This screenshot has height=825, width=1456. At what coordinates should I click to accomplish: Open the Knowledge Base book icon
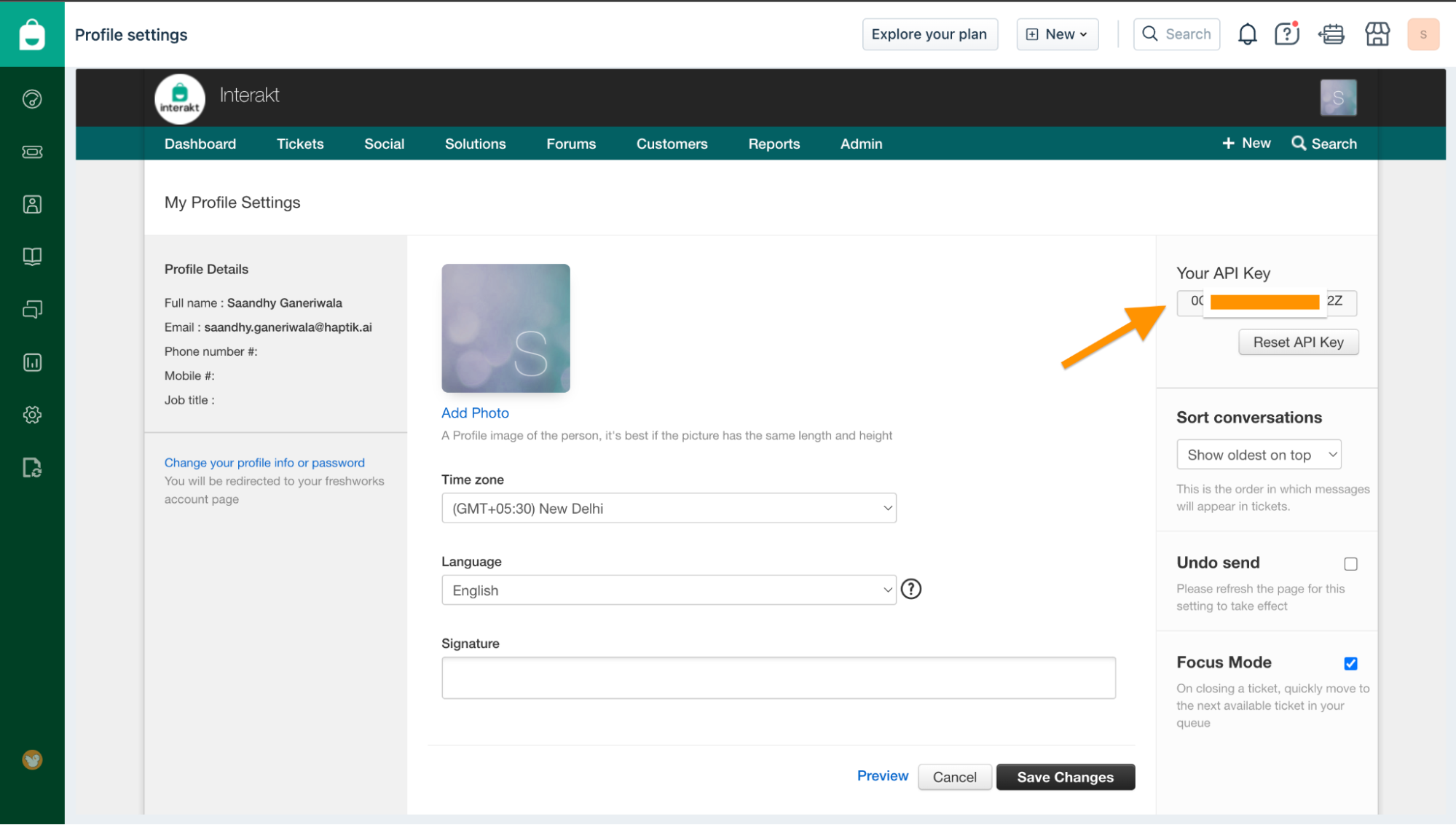point(32,256)
